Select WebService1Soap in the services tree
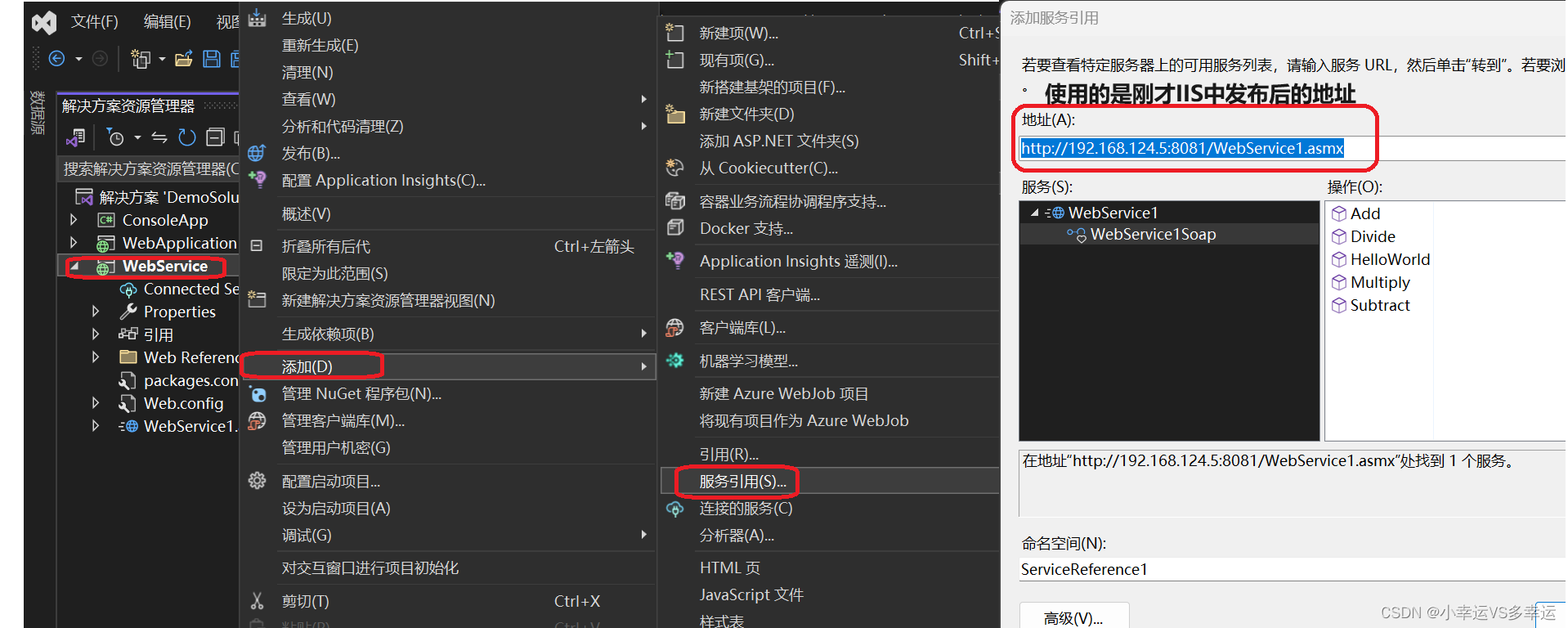 1153,235
